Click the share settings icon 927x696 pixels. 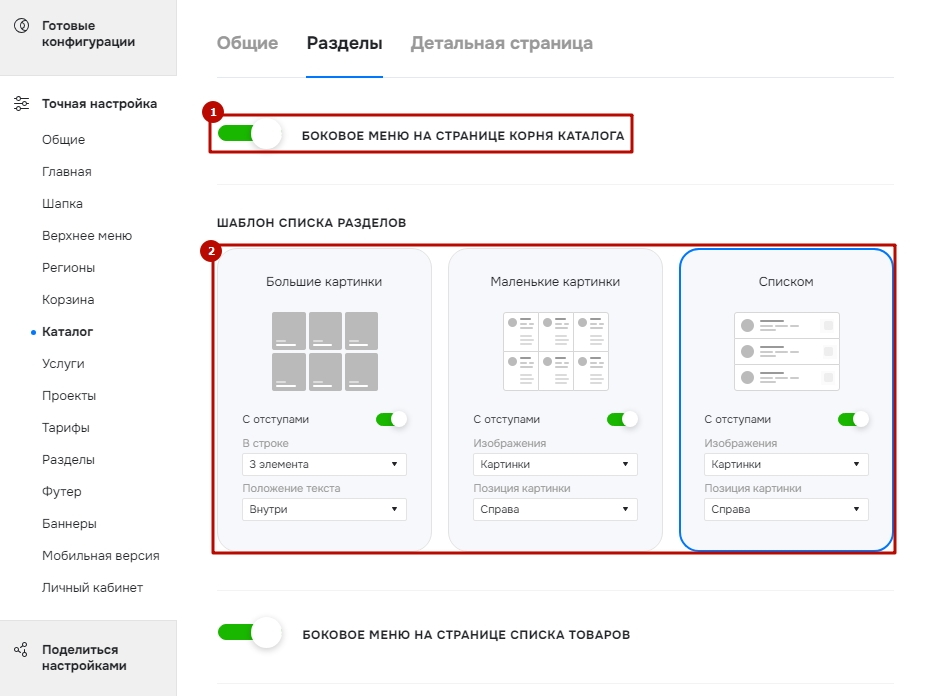21,649
